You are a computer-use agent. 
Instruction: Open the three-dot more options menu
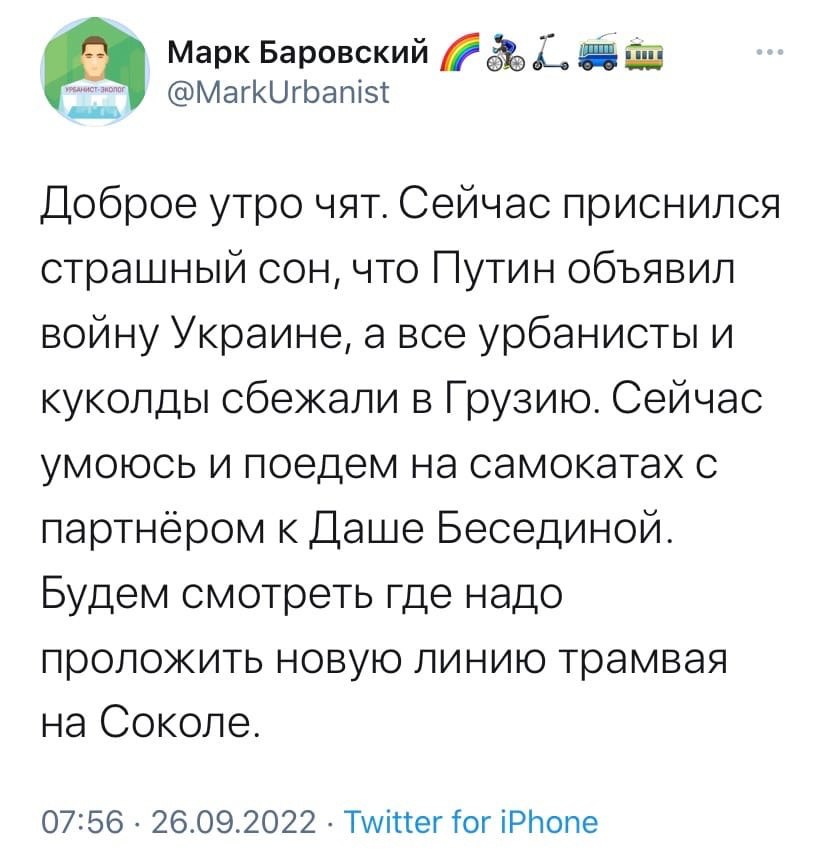[768, 53]
